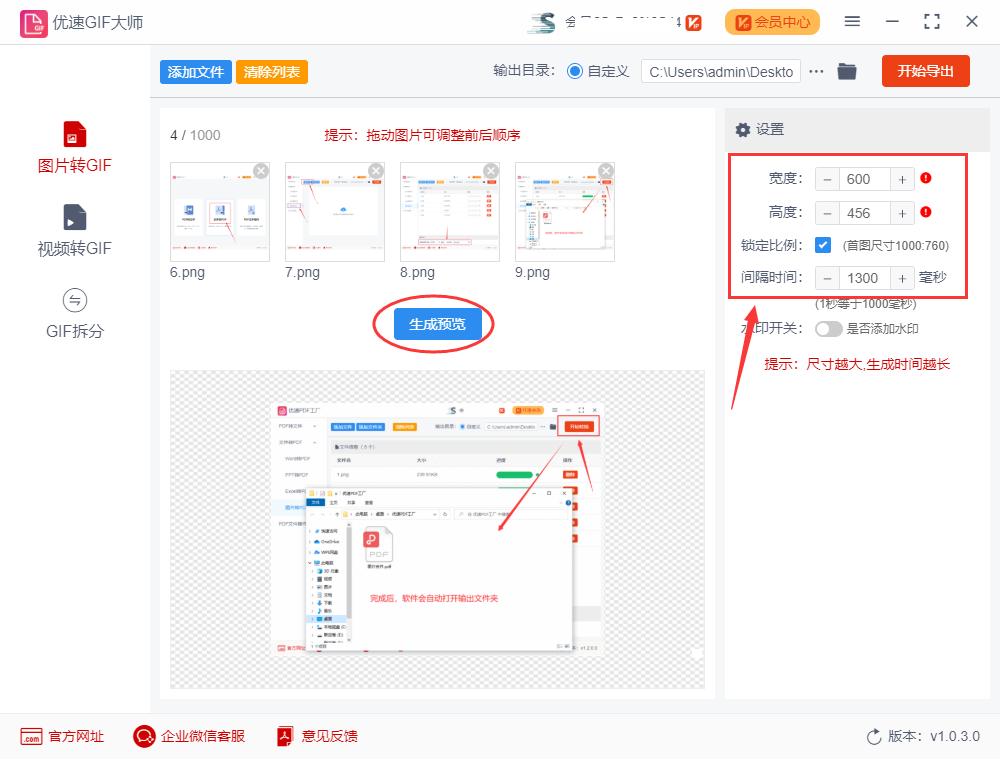Remove 9.png using its X button
This screenshot has width=1000, height=760.
pos(604,170)
